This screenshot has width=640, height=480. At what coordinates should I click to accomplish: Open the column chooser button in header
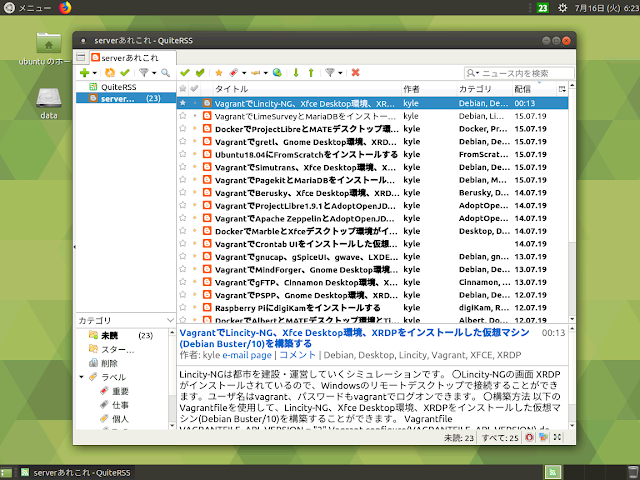coord(562,89)
